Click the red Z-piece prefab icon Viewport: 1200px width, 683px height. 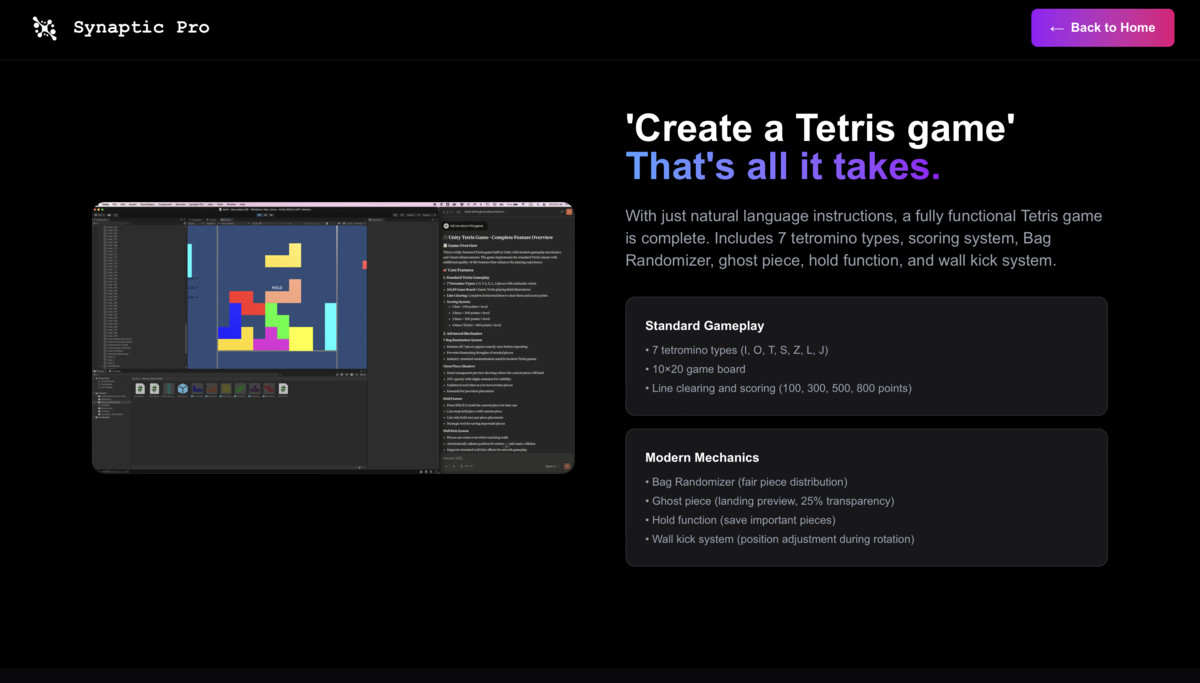coord(269,388)
